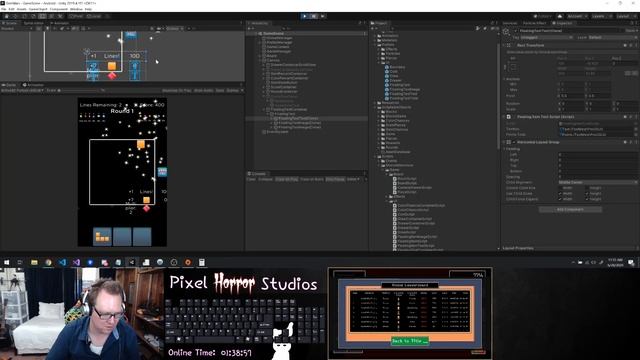Disable the Floating Item Text Script component
Screen dimensions: 640x360
(x=509, y=117)
